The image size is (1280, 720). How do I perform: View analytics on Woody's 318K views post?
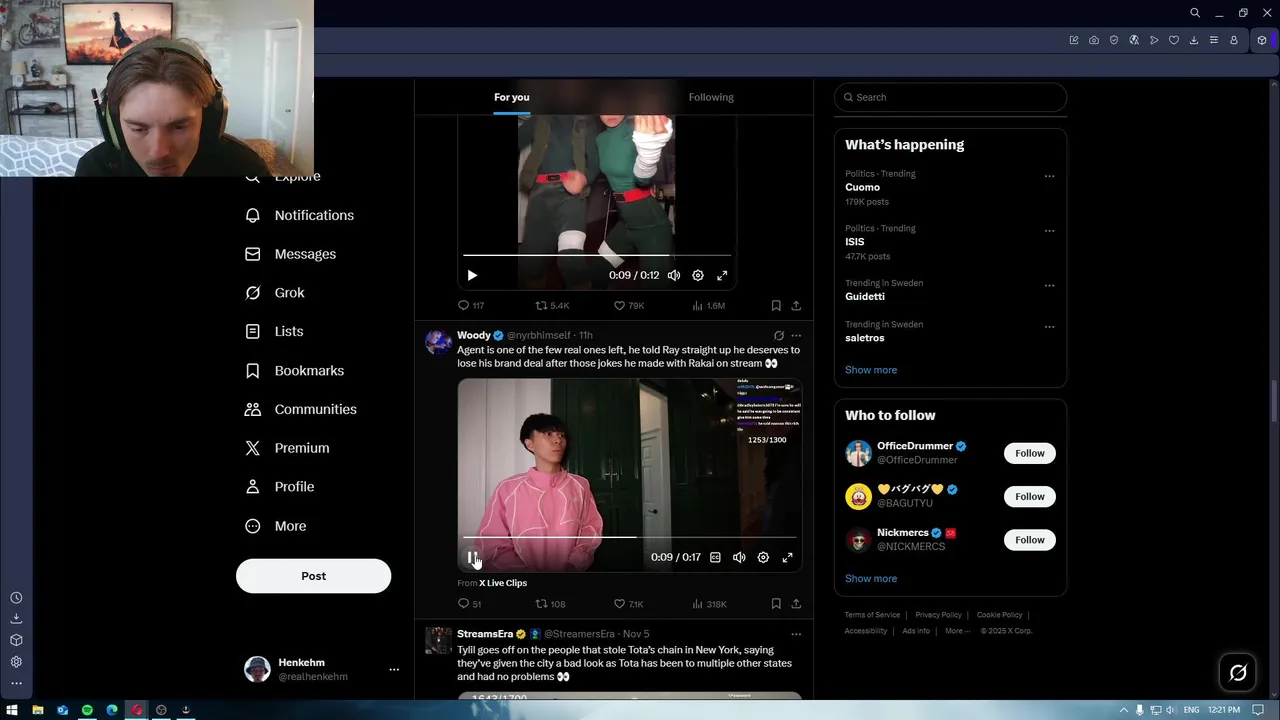708,604
